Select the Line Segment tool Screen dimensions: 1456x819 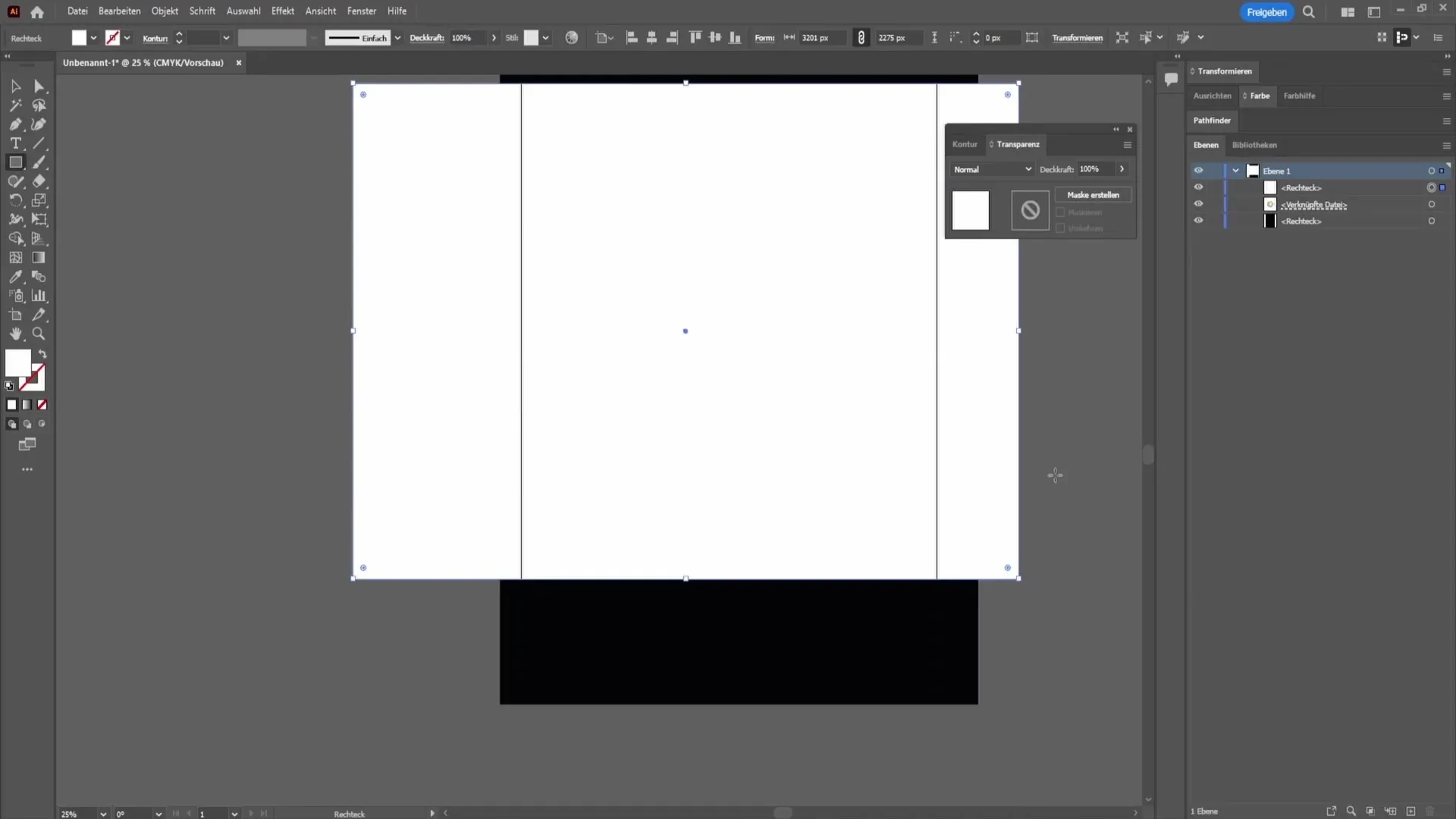(x=39, y=143)
